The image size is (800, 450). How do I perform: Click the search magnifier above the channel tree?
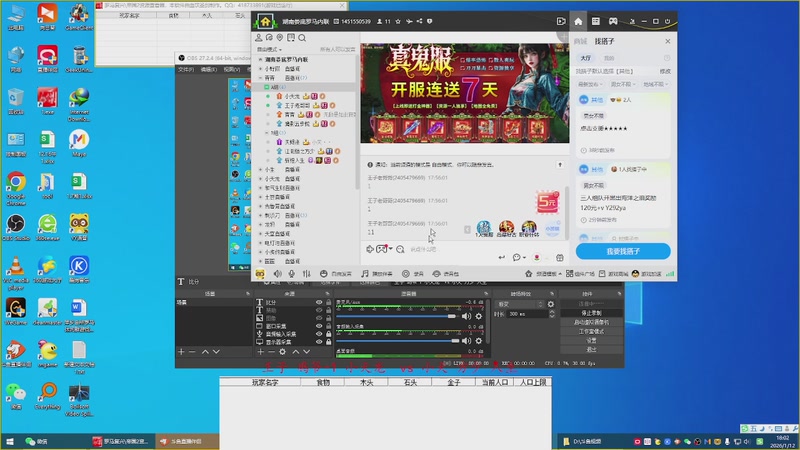coord(302,38)
